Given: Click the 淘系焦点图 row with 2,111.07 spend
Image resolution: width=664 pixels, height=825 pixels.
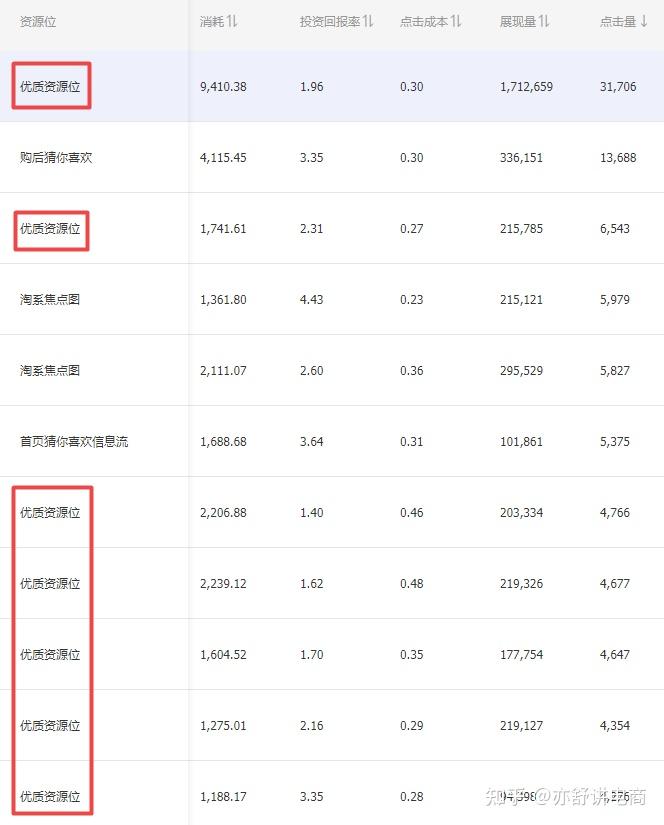Looking at the screenshot, I should point(50,371).
